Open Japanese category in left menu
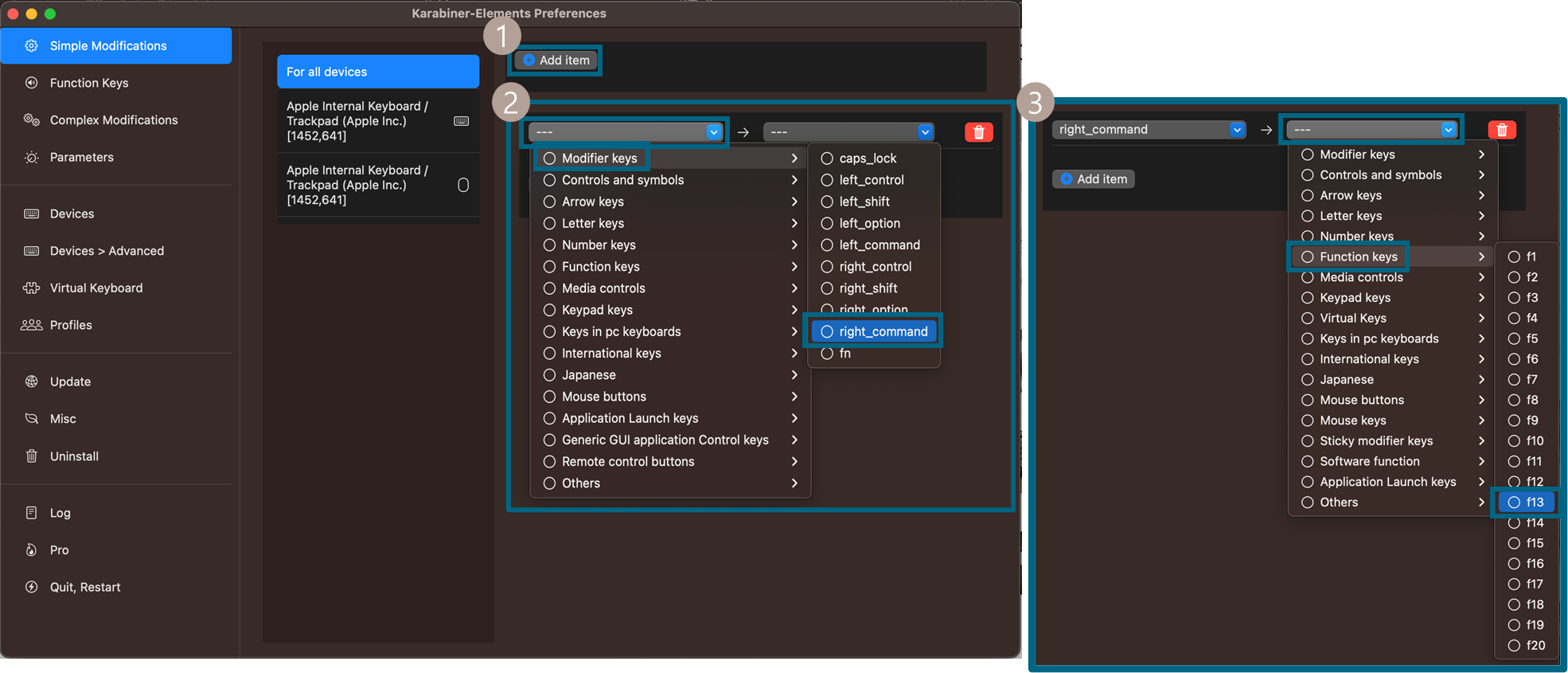The image size is (1568, 673). click(x=670, y=374)
